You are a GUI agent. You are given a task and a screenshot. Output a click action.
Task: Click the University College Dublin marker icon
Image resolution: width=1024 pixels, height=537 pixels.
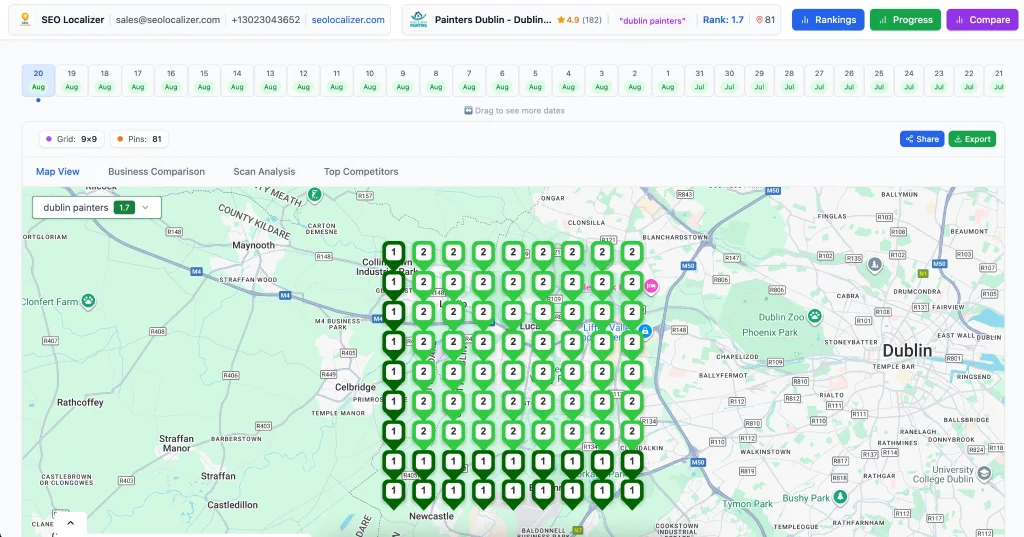point(984,473)
